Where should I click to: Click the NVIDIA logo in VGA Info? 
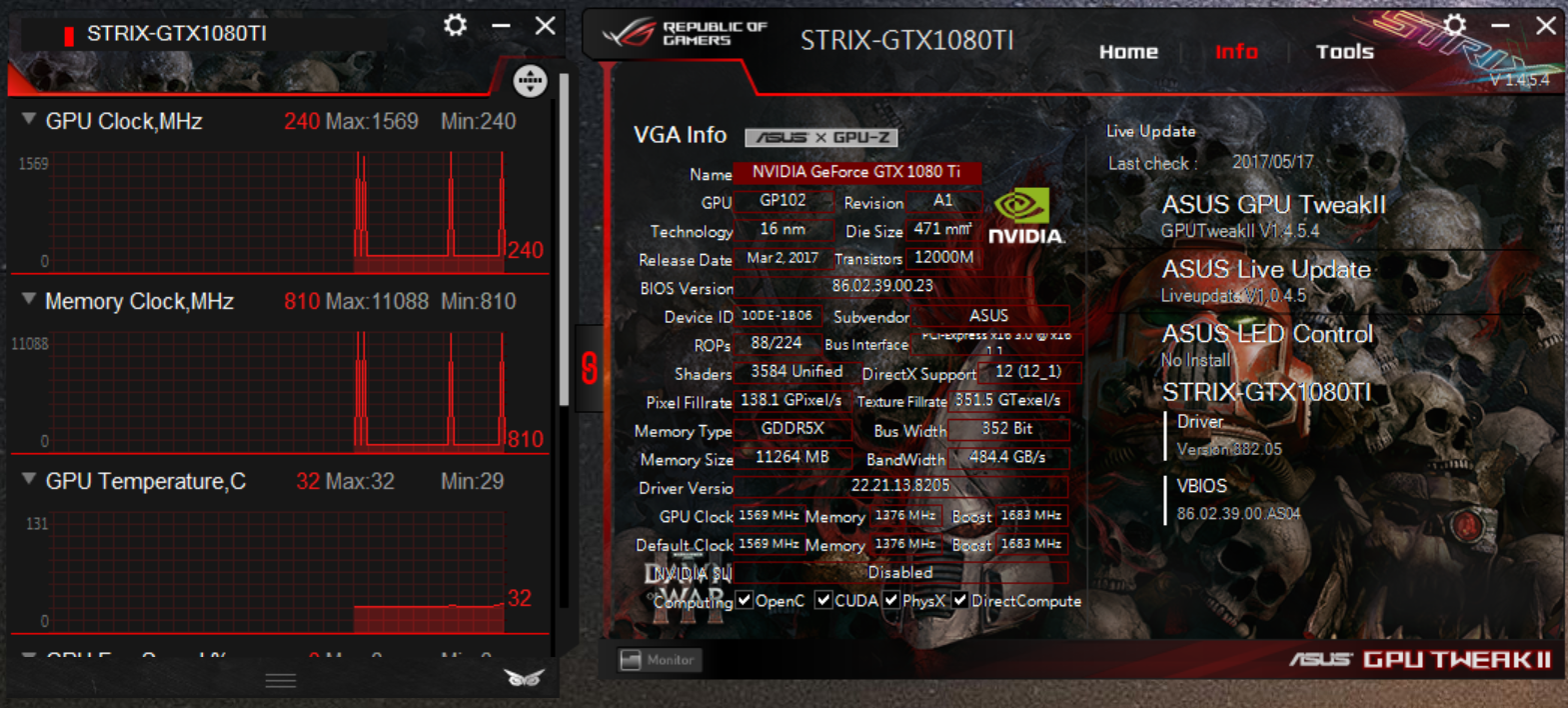tap(1025, 216)
